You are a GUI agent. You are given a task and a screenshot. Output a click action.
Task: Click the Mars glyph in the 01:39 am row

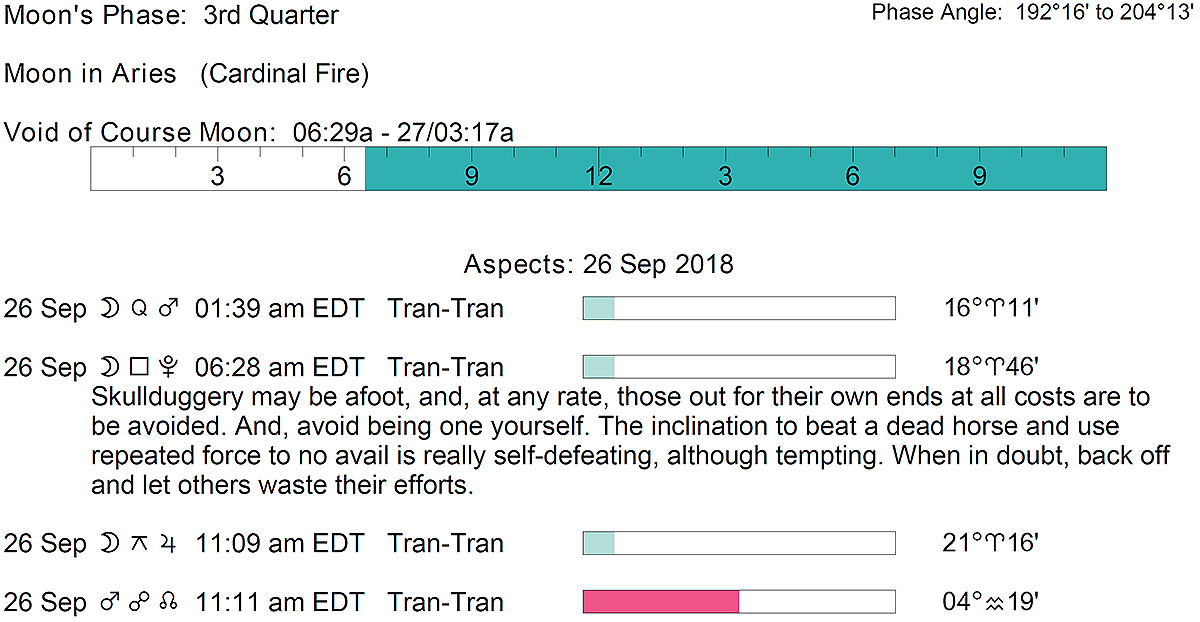[x=168, y=309]
